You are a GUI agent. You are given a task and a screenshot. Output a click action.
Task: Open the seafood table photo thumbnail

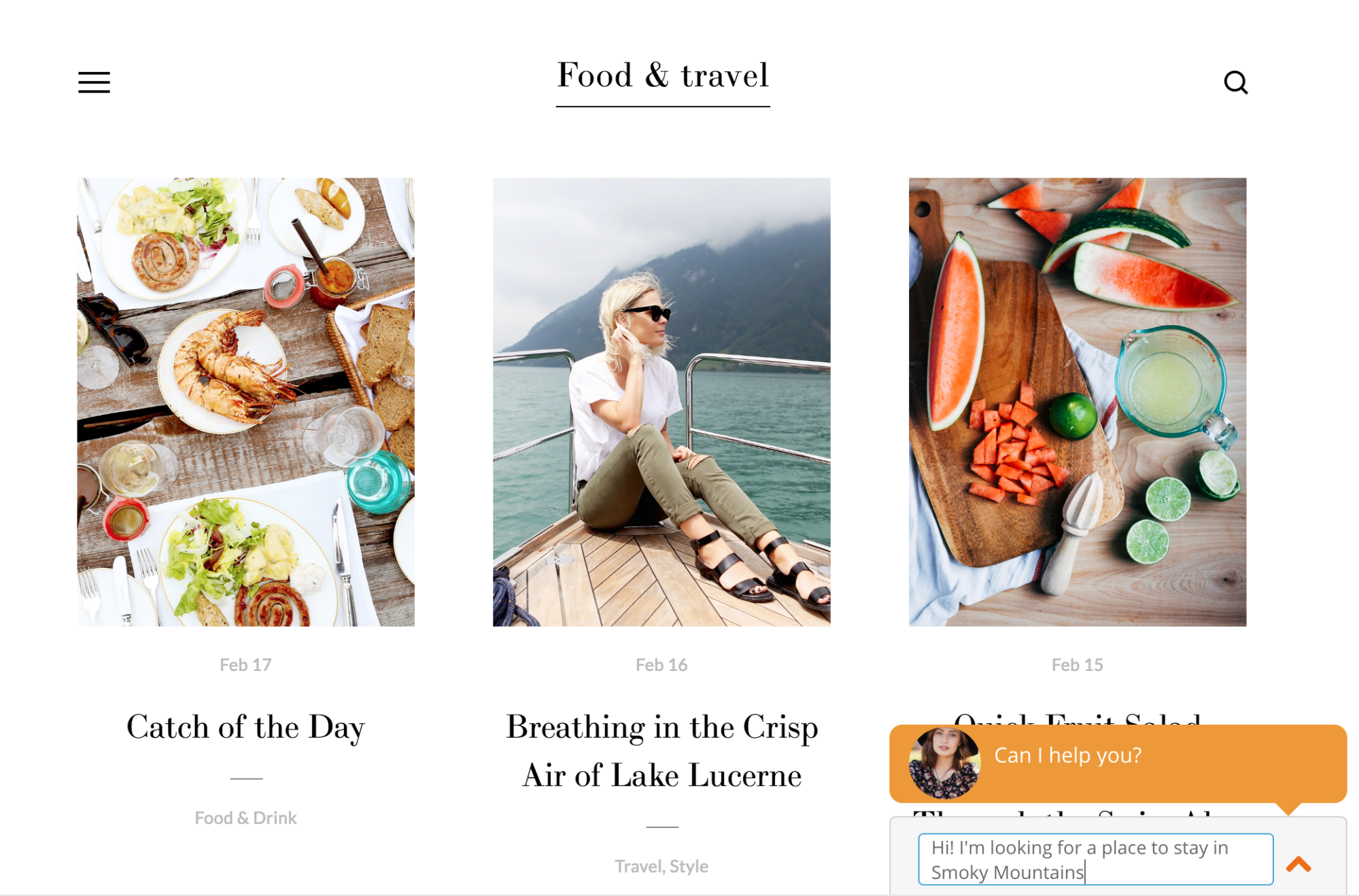245,402
